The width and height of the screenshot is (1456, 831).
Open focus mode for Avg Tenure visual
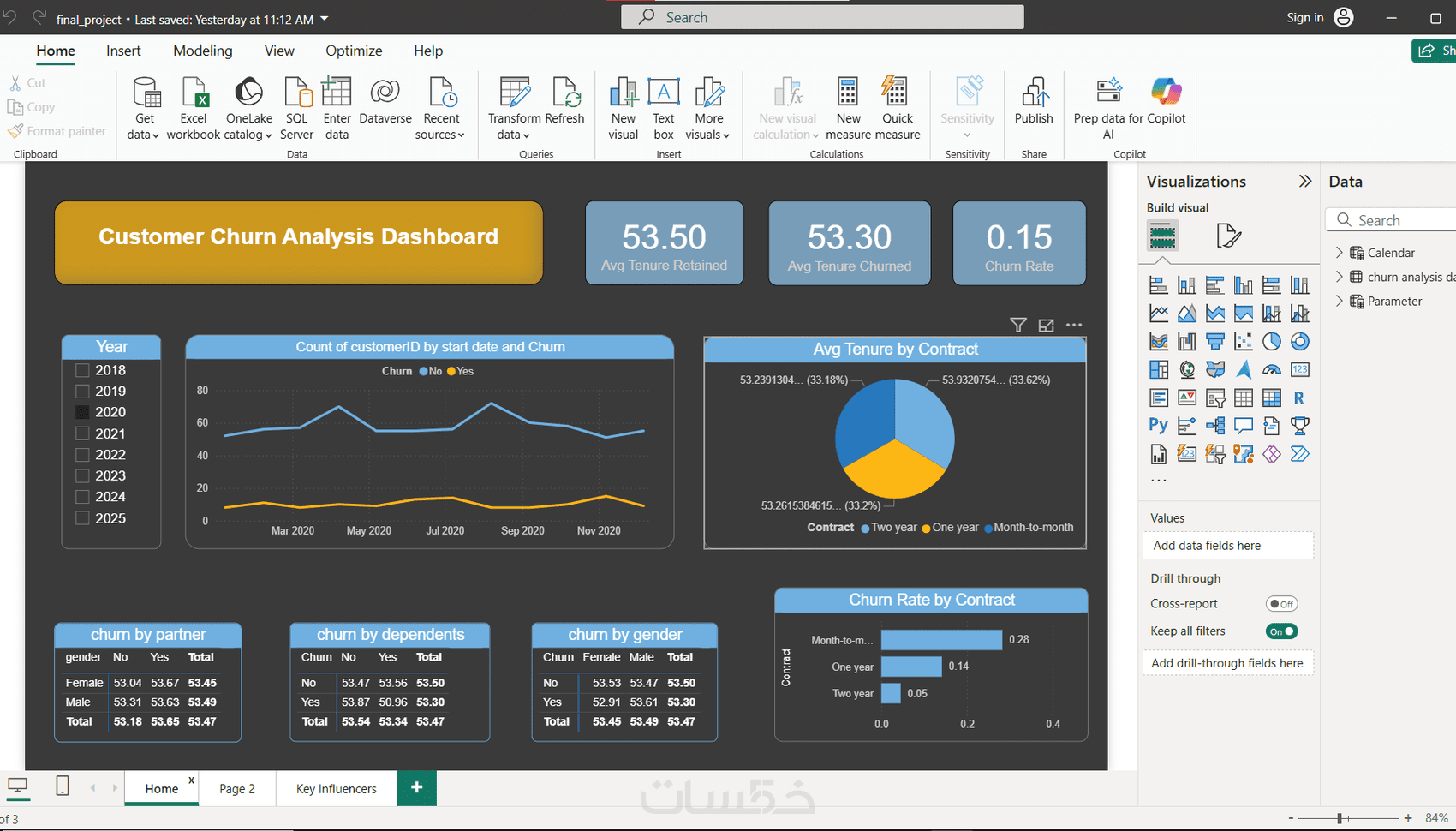coord(1046,325)
